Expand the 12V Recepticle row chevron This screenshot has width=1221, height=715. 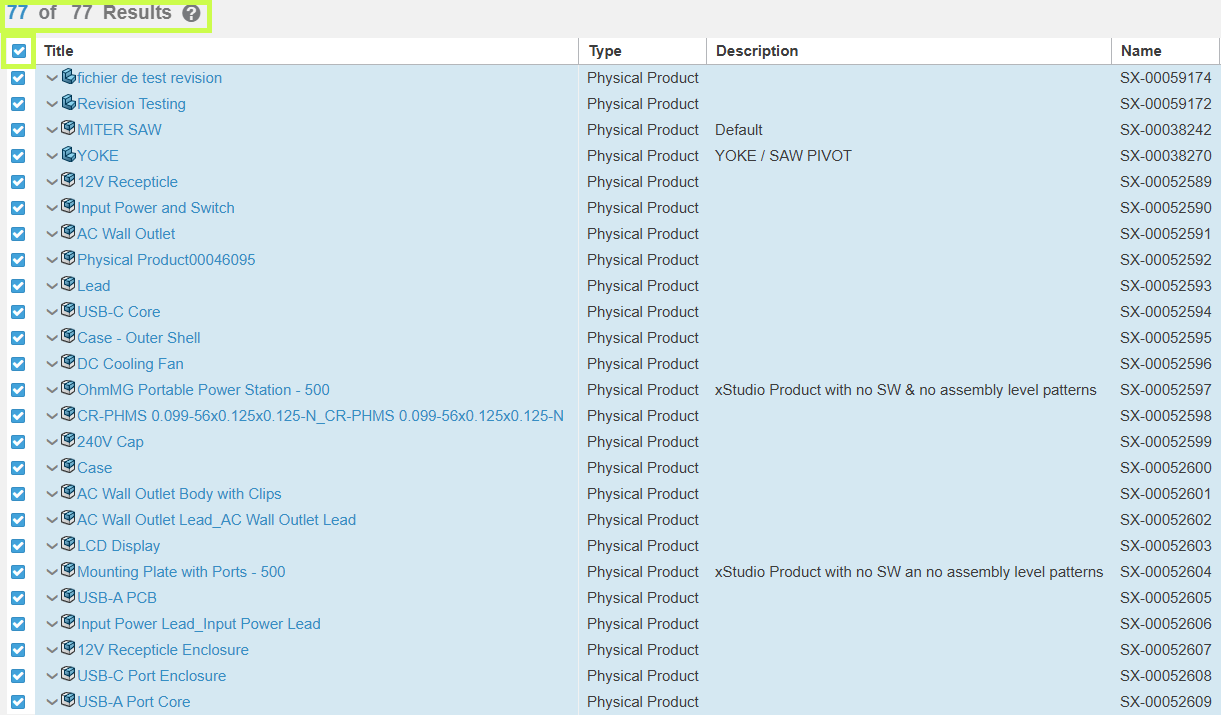(52, 182)
